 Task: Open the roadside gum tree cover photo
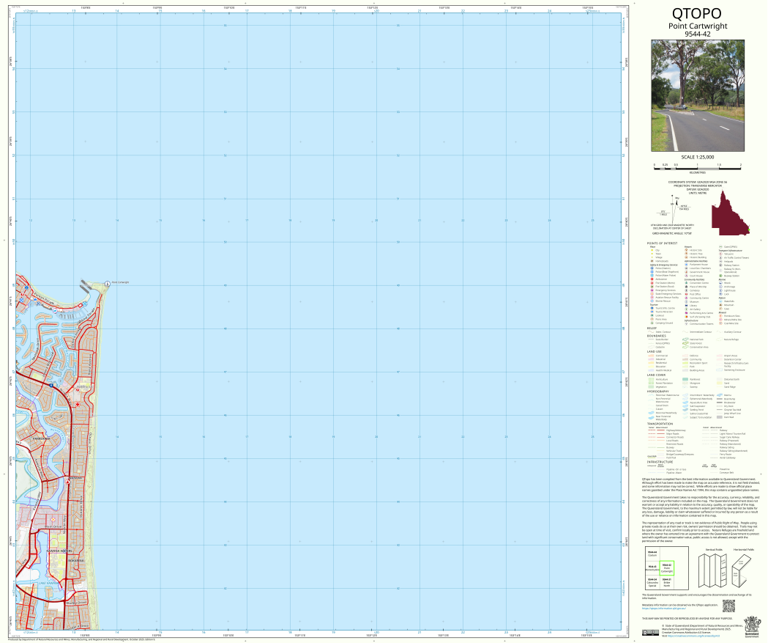pos(697,95)
